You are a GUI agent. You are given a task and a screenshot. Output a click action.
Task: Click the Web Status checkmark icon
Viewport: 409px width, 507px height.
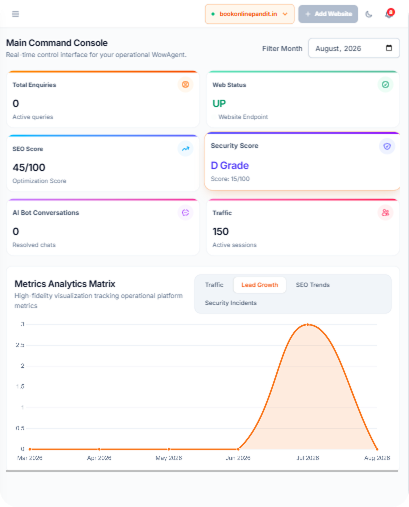(385, 85)
